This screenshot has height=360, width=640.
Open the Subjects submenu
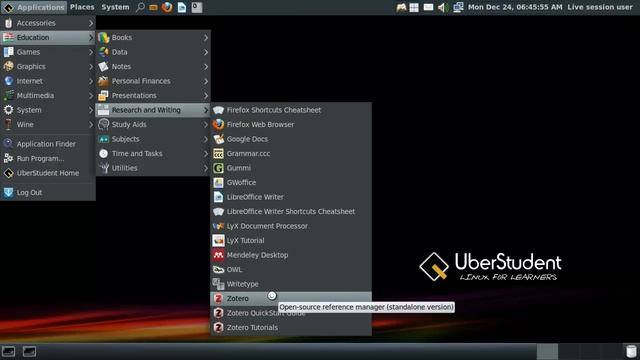click(x=153, y=139)
